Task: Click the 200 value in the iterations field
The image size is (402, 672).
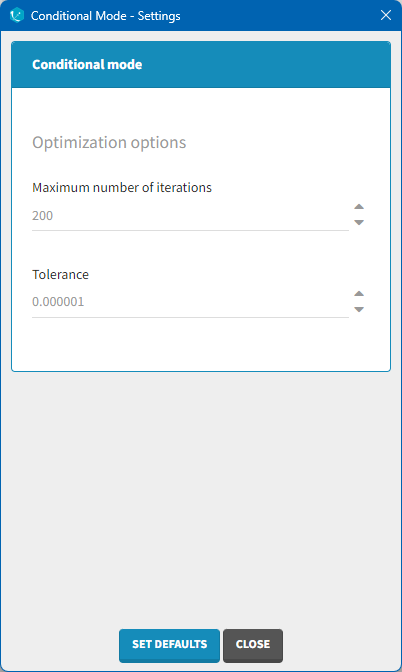Action: (42, 216)
